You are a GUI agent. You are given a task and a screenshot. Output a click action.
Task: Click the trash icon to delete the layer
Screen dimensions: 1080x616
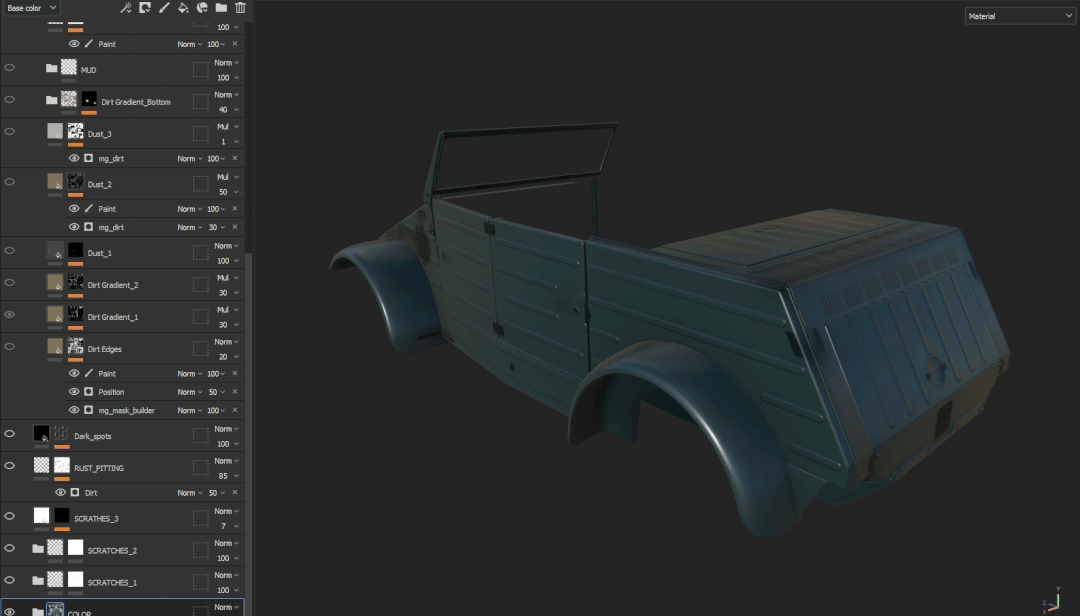(240, 8)
